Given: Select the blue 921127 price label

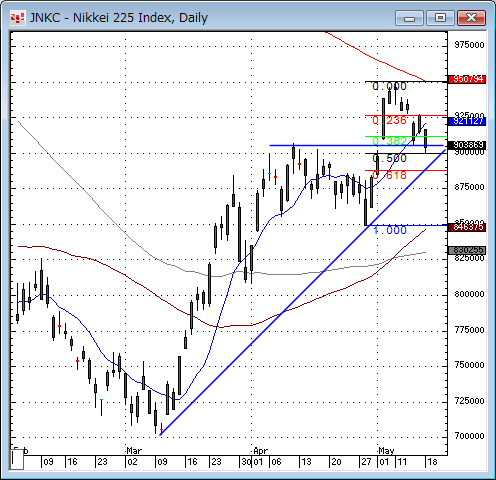Looking at the screenshot, I should 467,121.
